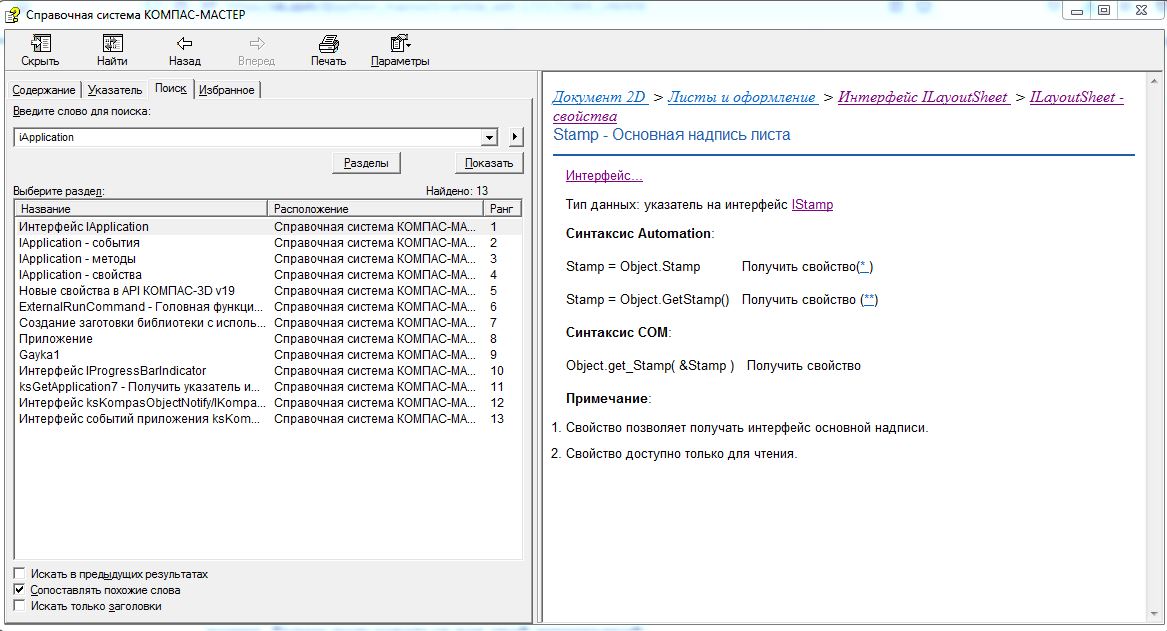The width and height of the screenshot is (1167, 631).
Task: Select result ksGetApplication7
Action: click(268, 387)
